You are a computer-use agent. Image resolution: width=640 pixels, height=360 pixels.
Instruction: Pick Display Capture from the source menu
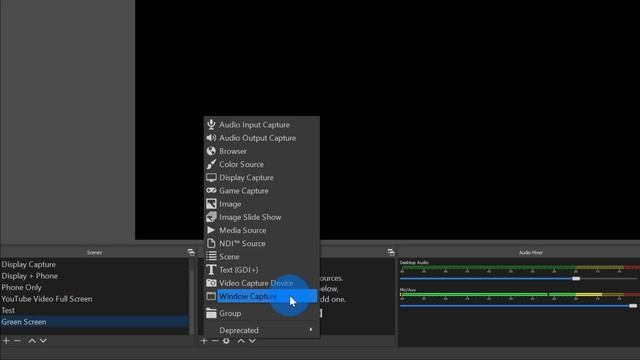[x=262, y=178]
